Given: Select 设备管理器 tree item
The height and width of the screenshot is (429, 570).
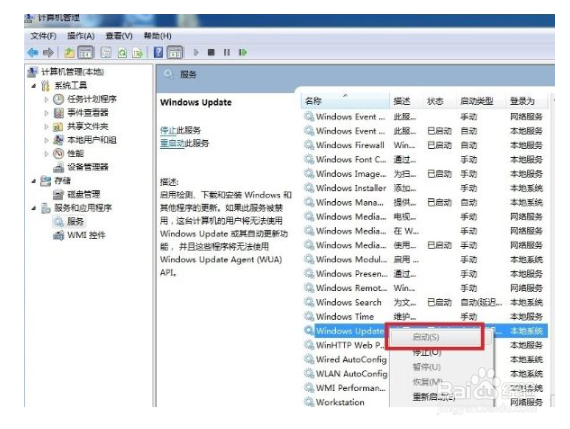Looking at the screenshot, I should coord(88,167).
